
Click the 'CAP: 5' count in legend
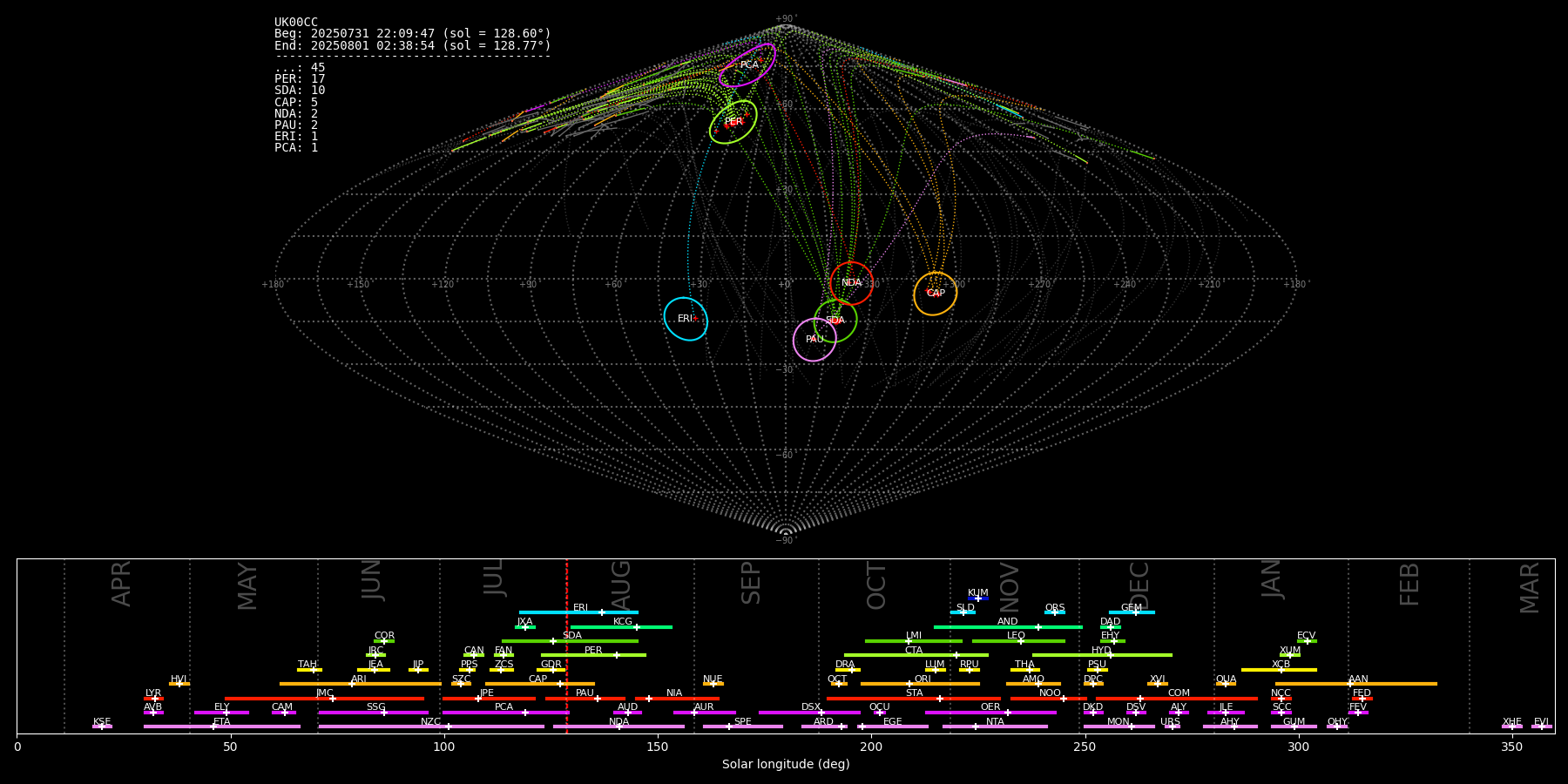pos(296,102)
